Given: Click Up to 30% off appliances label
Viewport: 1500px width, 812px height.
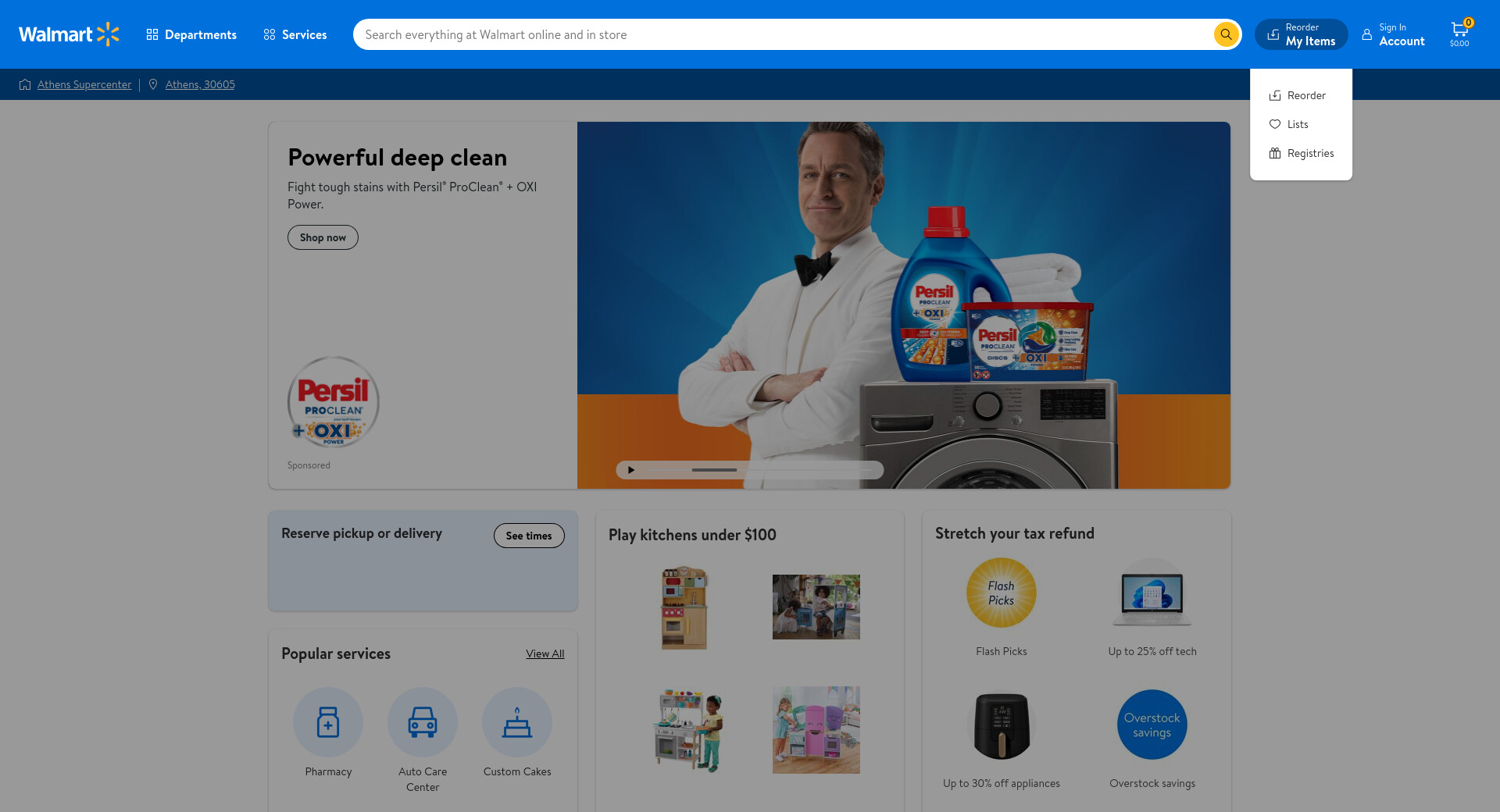Looking at the screenshot, I should point(1002,783).
